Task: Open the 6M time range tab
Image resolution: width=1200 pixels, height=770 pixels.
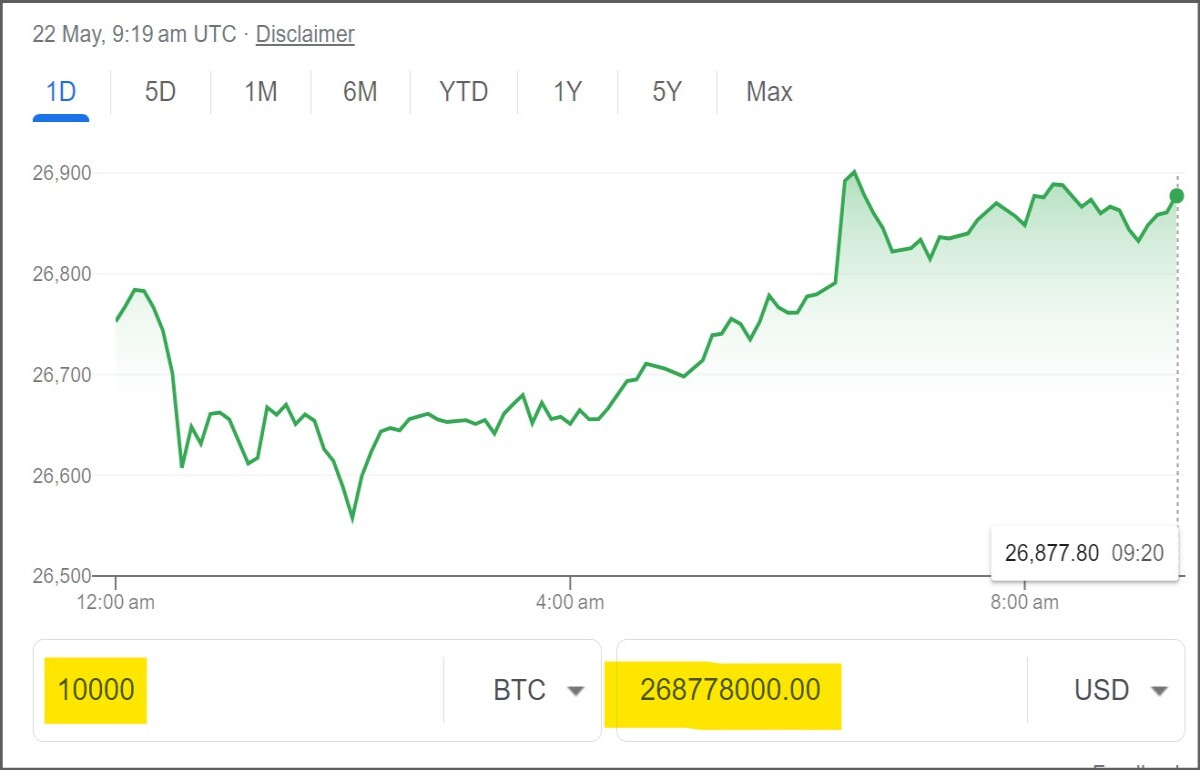Action: coord(360,92)
